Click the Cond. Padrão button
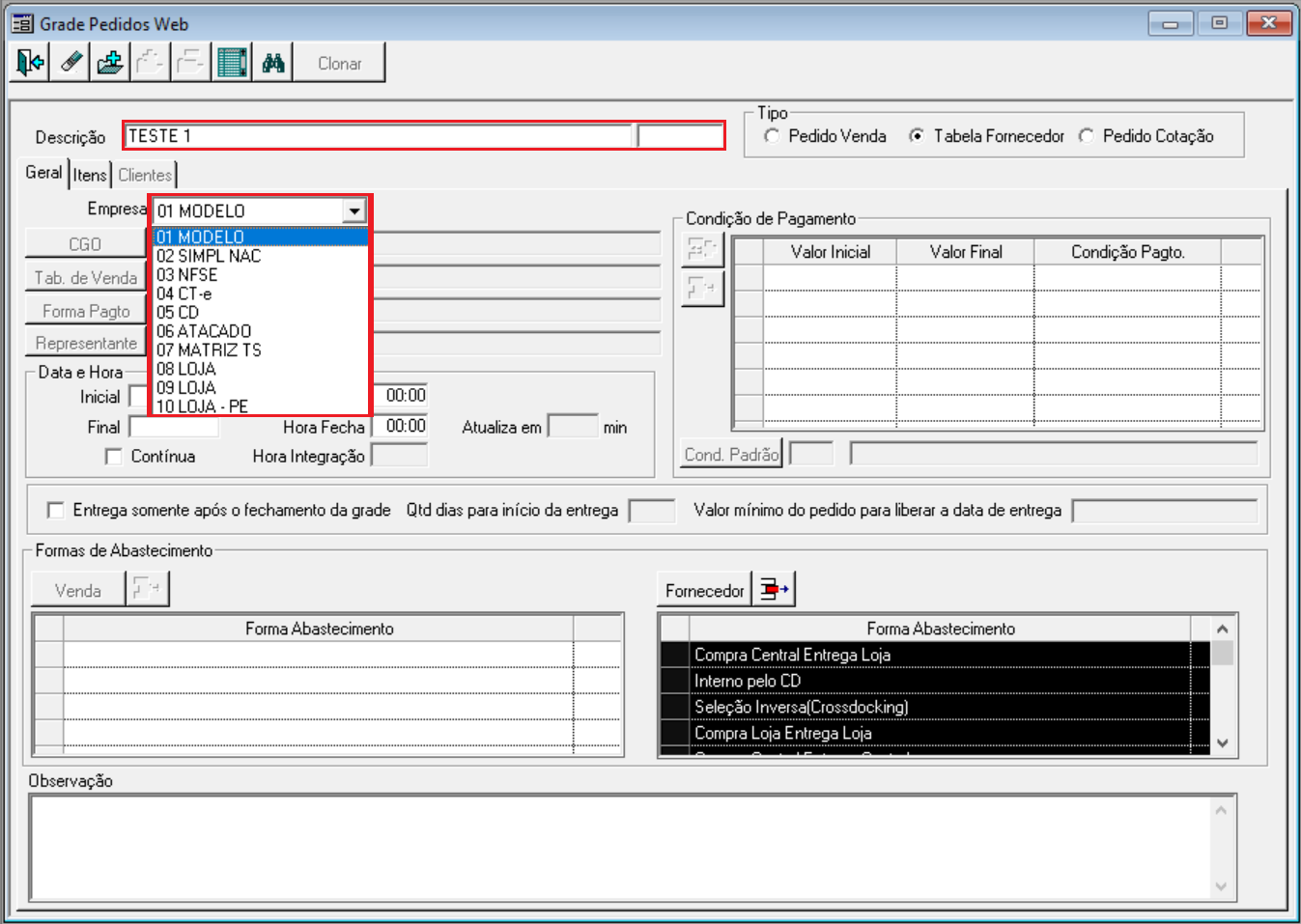This screenshot has width=1301, height=924. pos(732,454)
